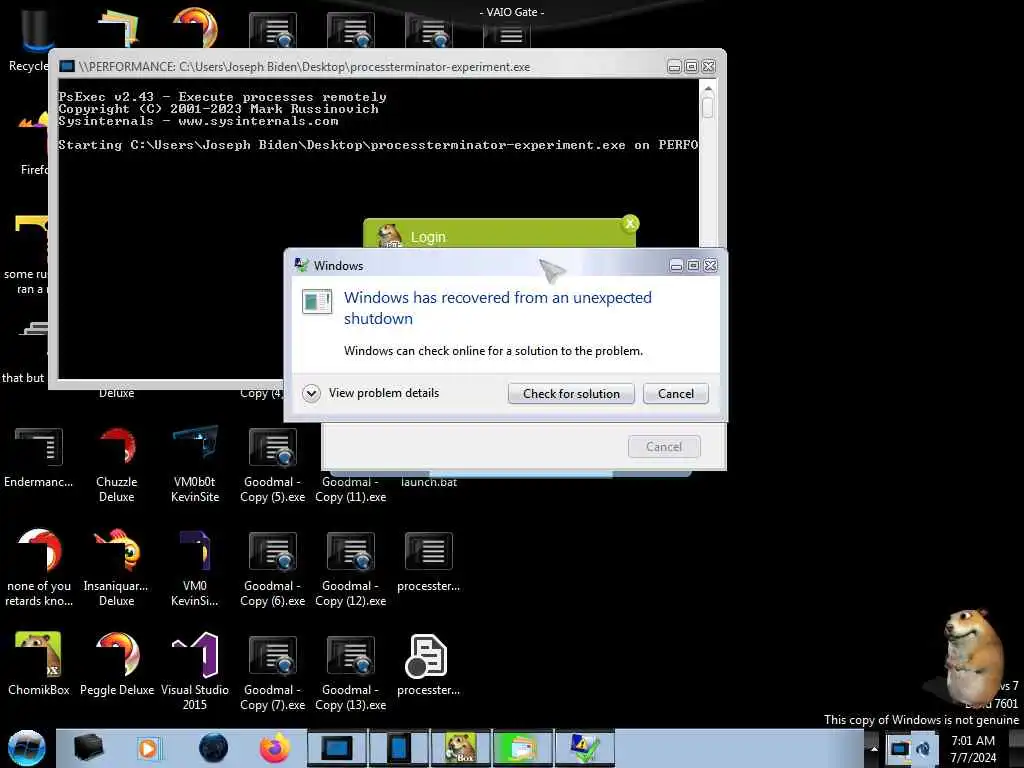The image size is (1024, 768).
Task: Click Goodmal - Copy (11).exe label
Action: 351,490
